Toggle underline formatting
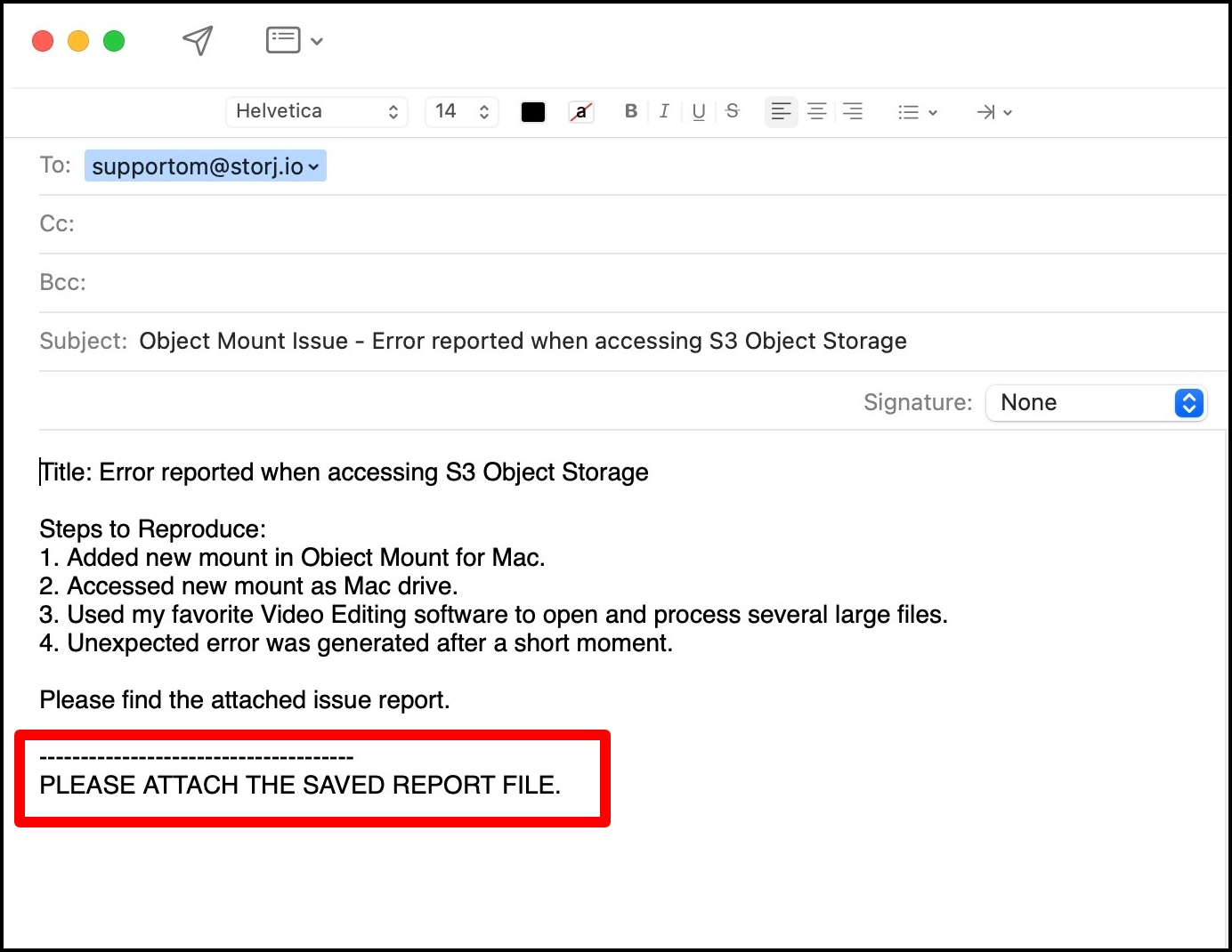The width and height of the screenshot is (1232, 952). pos(699,111)
